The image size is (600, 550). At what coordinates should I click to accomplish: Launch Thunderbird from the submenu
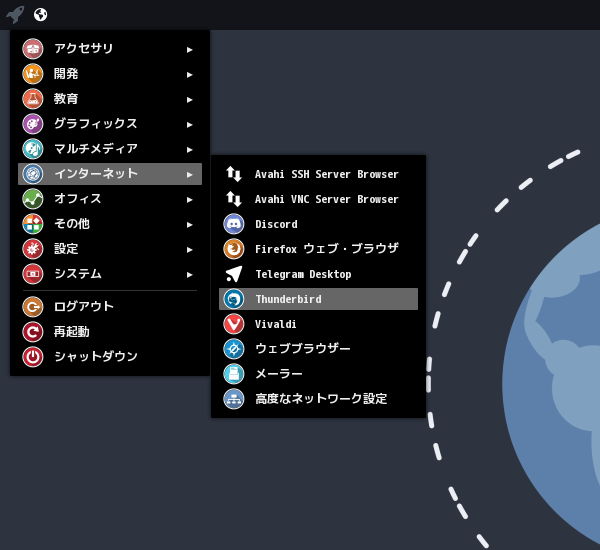[x=318, y=299]
